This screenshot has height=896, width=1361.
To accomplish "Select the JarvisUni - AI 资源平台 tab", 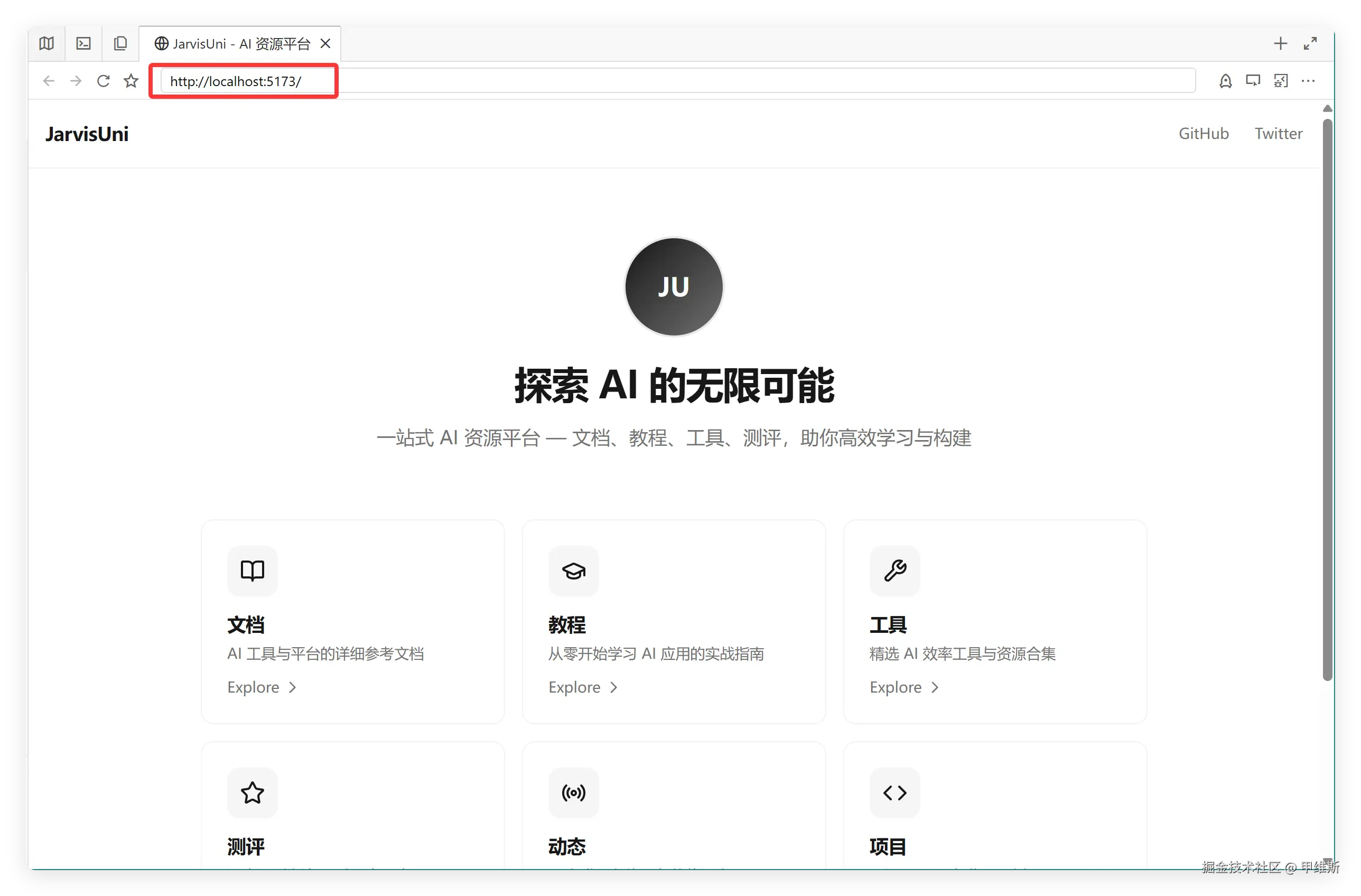I will tap(240, 43).
